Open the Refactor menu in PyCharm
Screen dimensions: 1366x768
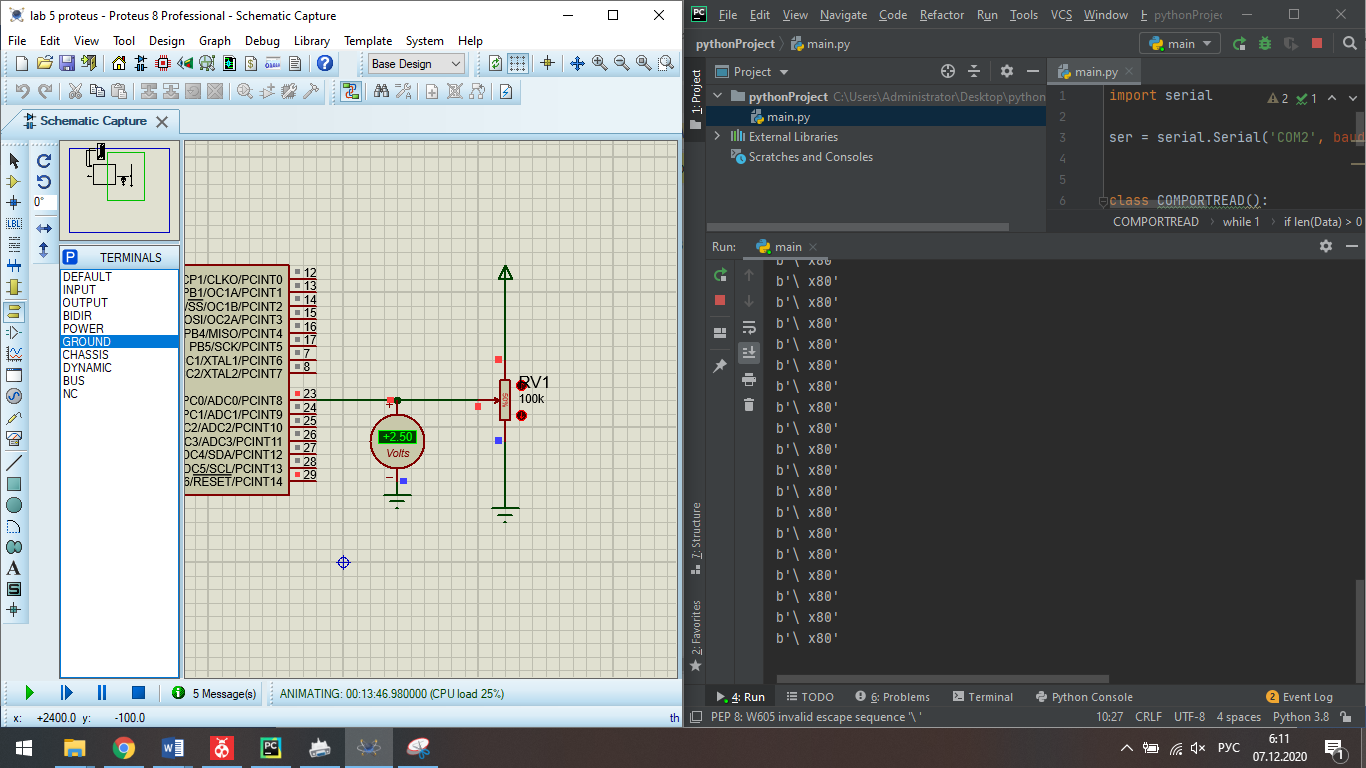click(942, 15)
